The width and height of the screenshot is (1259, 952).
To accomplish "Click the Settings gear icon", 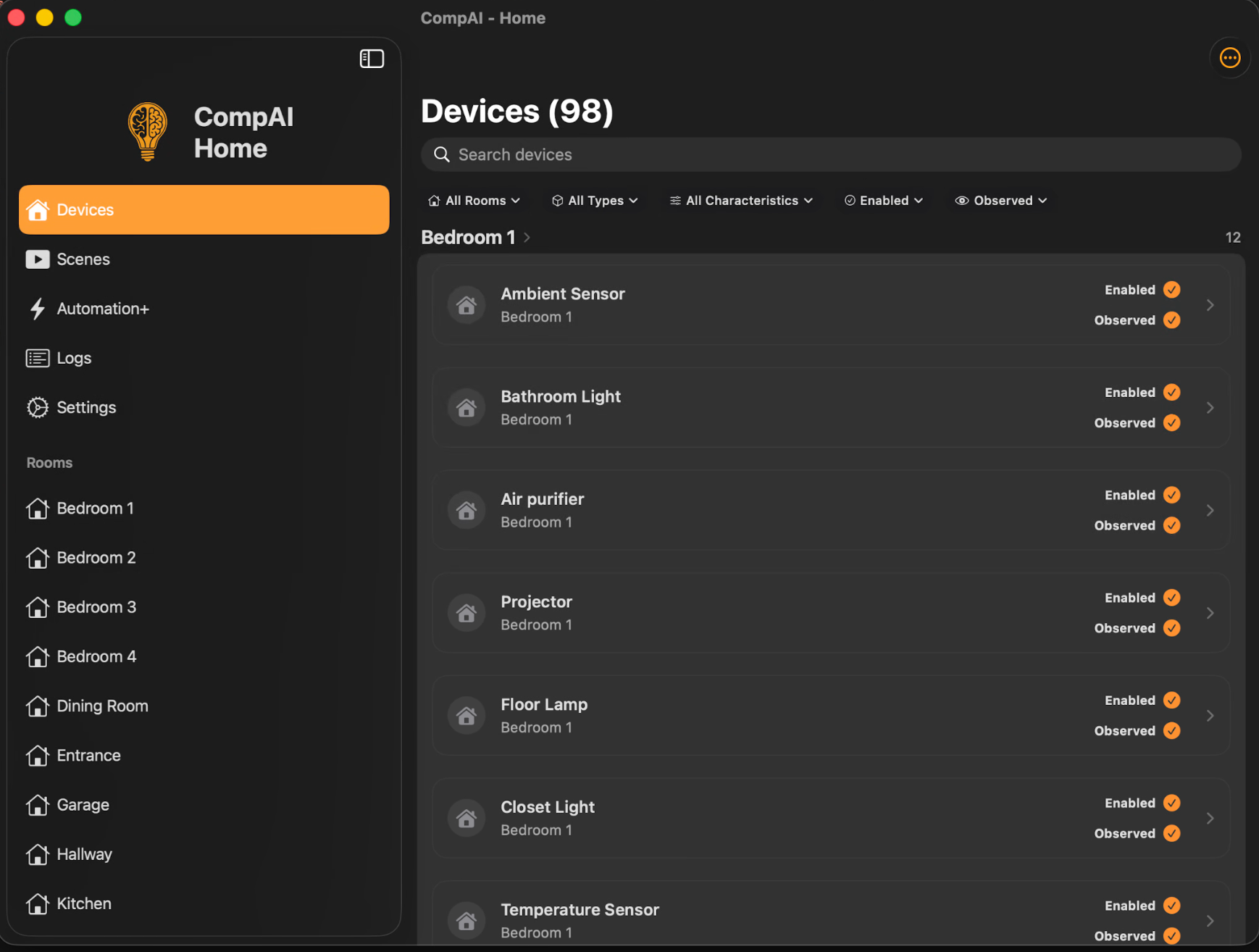I will pos(38,407).
